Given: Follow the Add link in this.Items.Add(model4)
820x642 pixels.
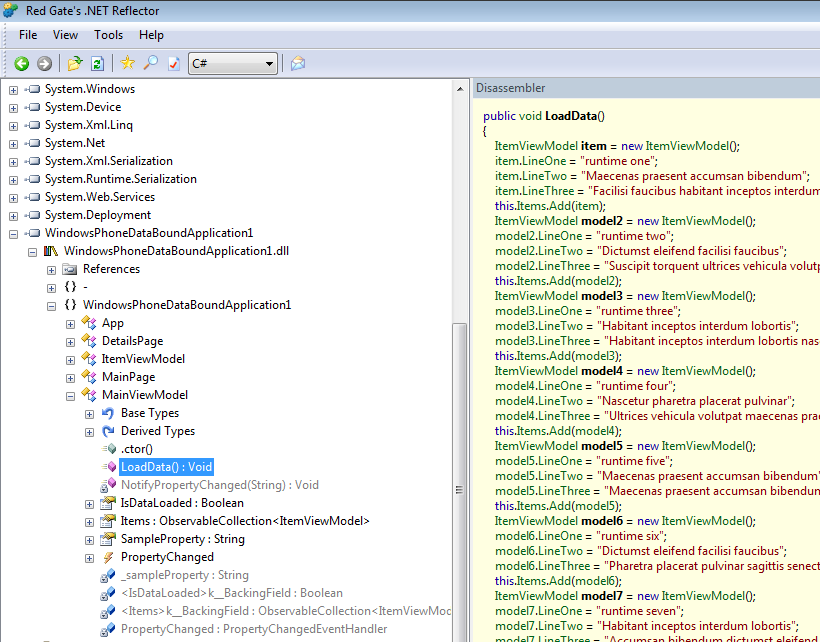Looking at the screenshot, I should [x=562, y=431].
